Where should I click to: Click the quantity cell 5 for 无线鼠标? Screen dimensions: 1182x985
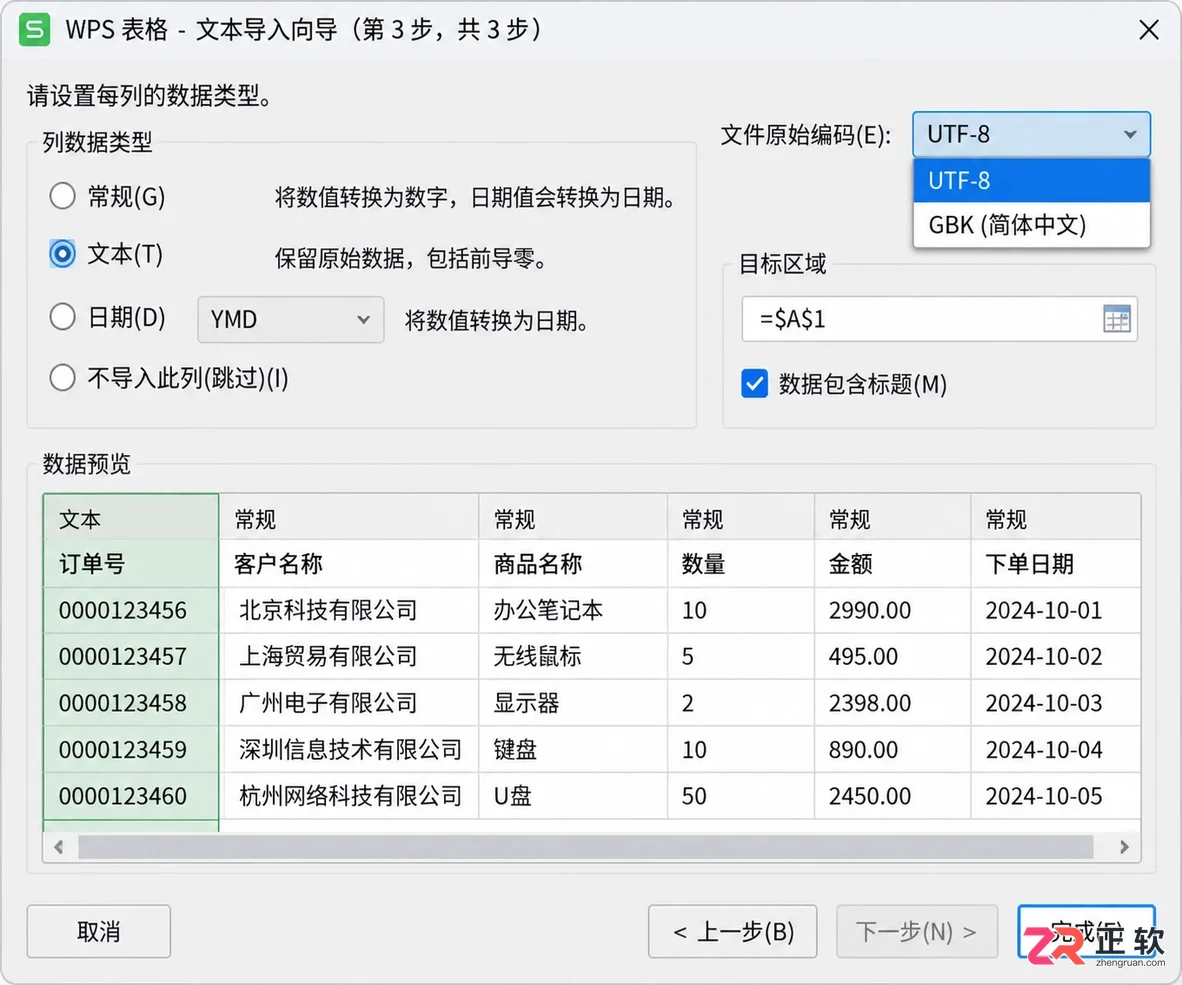(x=741, y=656)
